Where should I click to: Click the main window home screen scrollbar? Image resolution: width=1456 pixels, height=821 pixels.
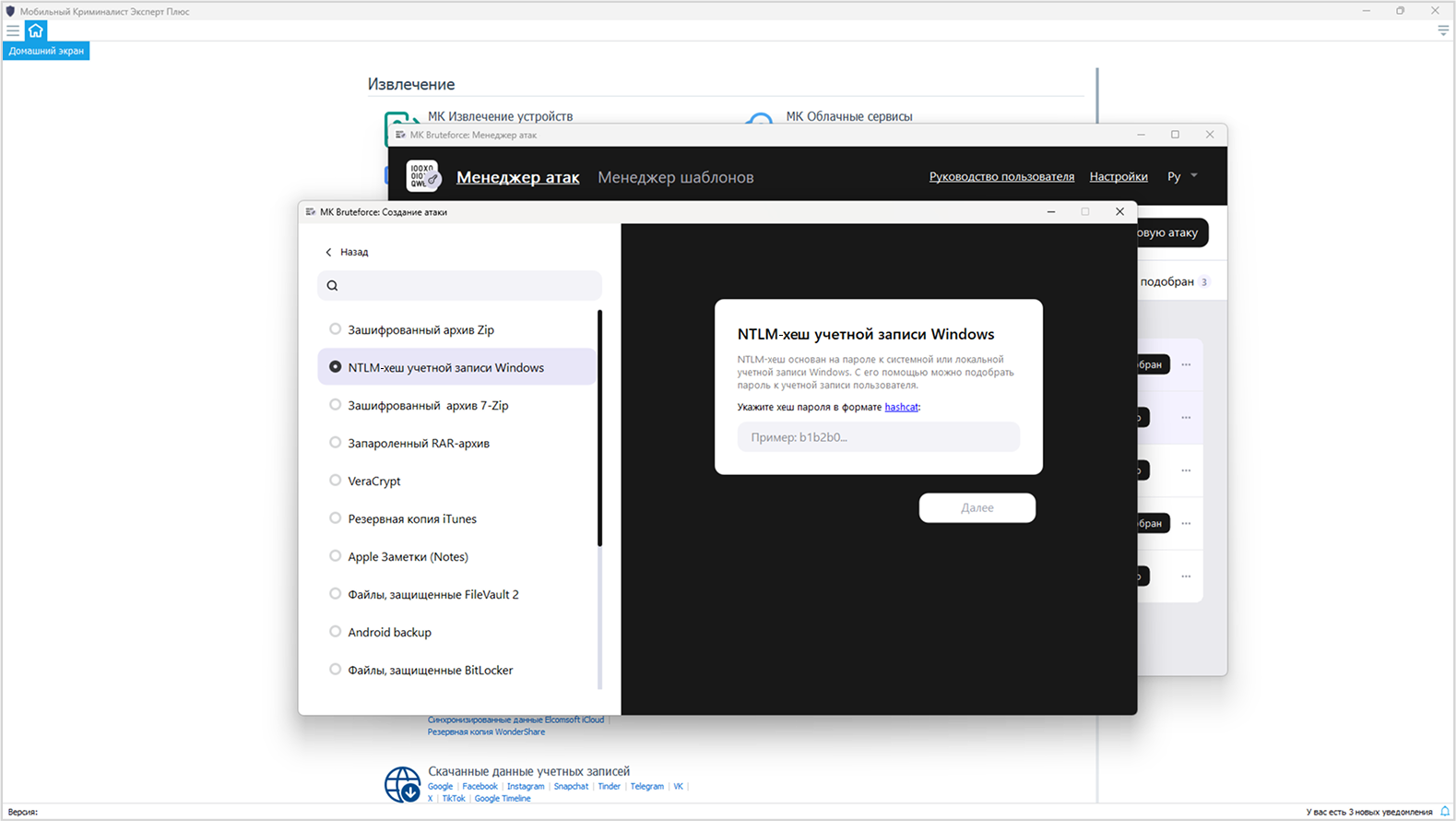[1097, 434]
